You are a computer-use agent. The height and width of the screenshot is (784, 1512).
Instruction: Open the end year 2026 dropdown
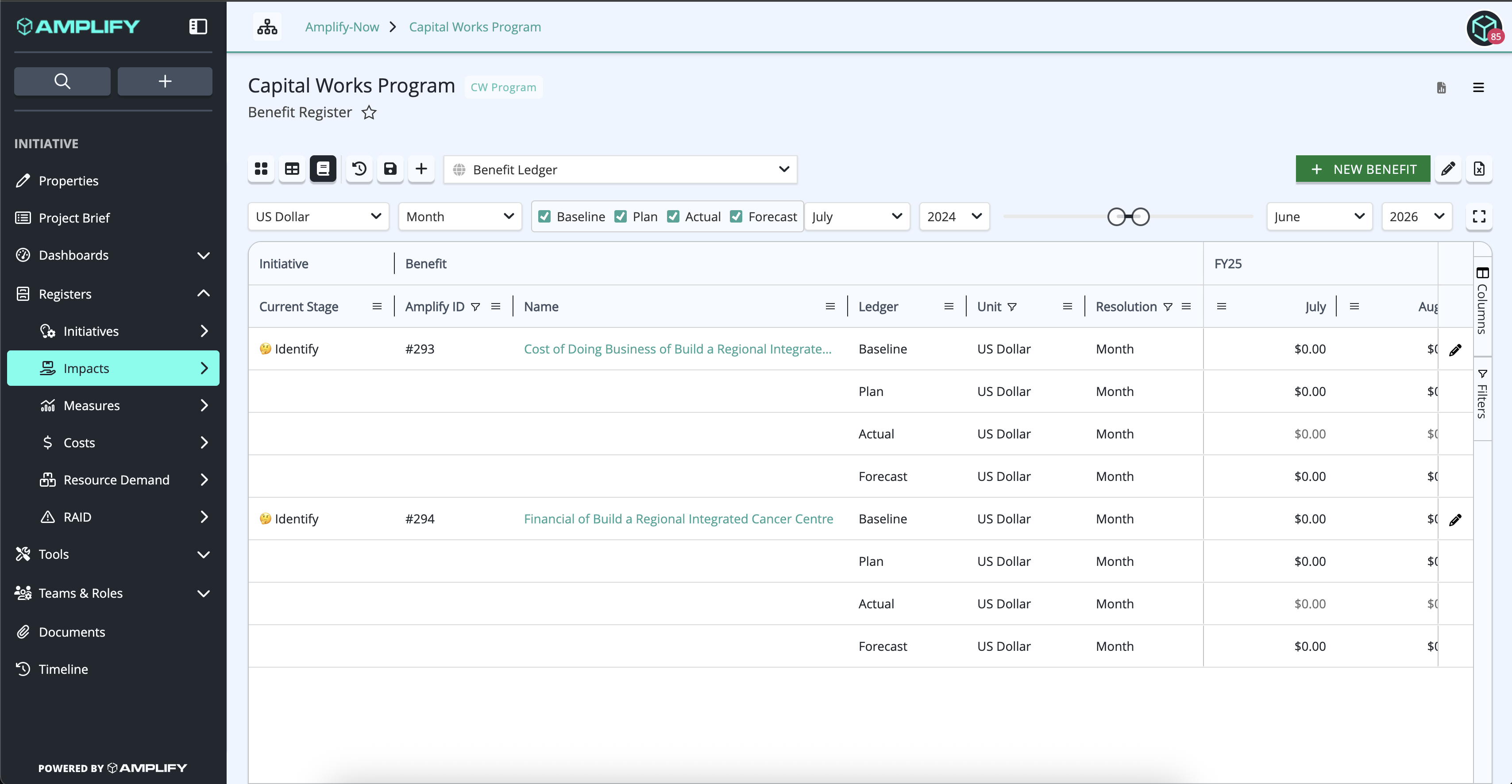tap(1416, 216)
